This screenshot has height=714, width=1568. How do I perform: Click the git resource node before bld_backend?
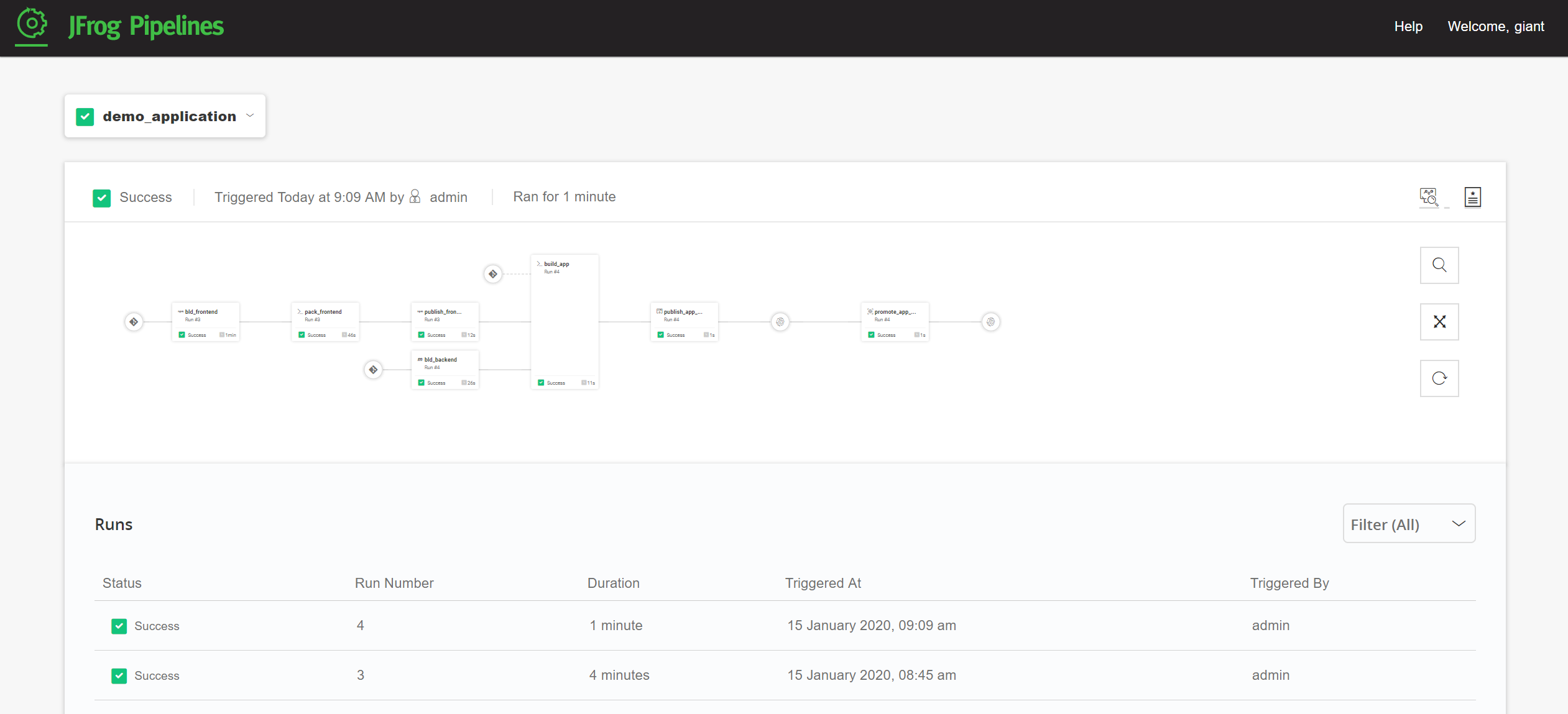click(373, 370)
